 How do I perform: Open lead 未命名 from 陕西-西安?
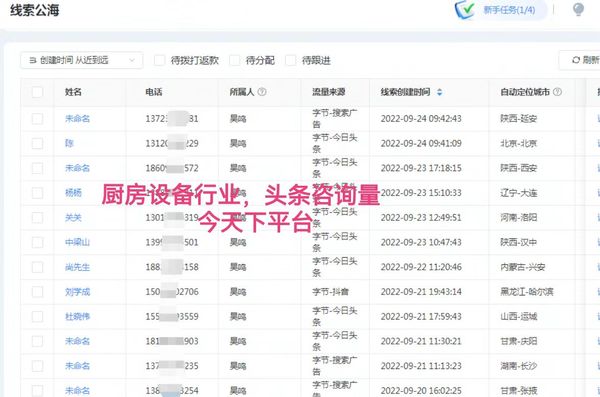(x=77, y=168)
